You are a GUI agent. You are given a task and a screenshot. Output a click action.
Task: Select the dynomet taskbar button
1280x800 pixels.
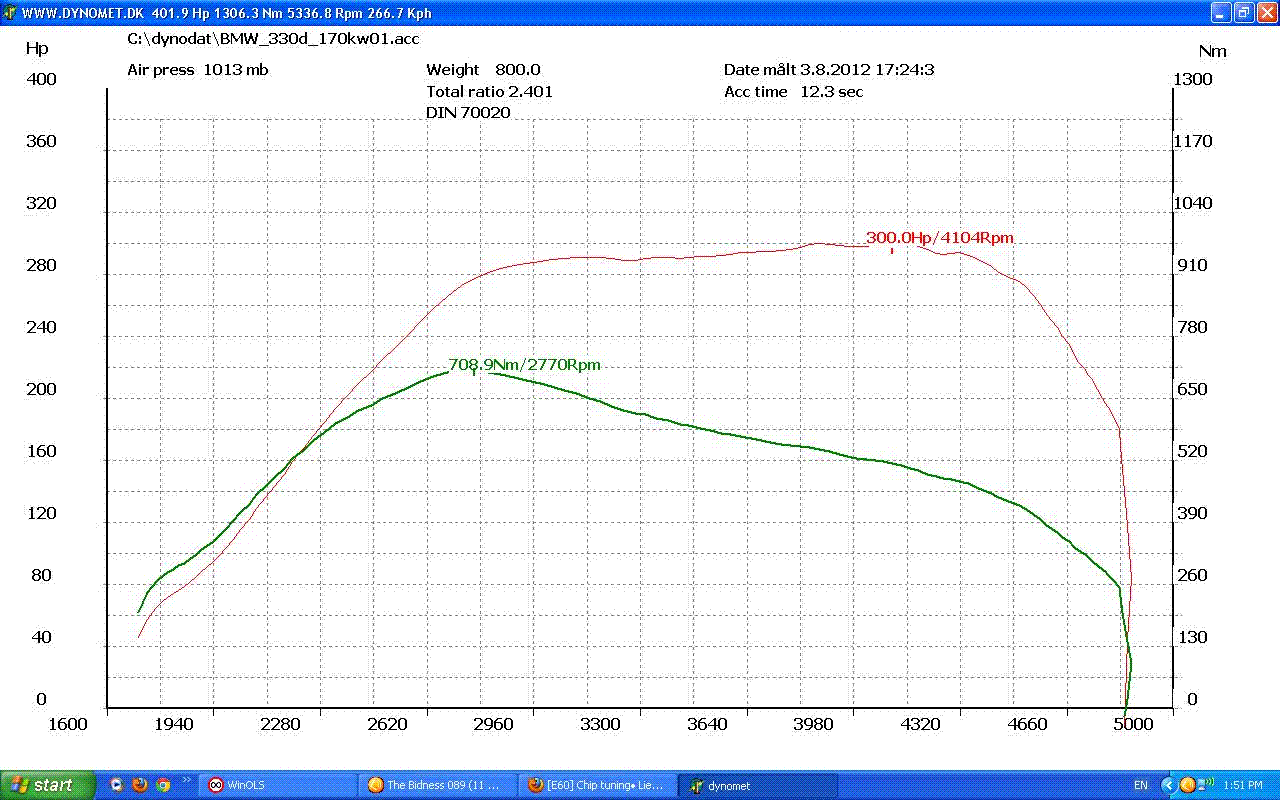coord(756,785)
